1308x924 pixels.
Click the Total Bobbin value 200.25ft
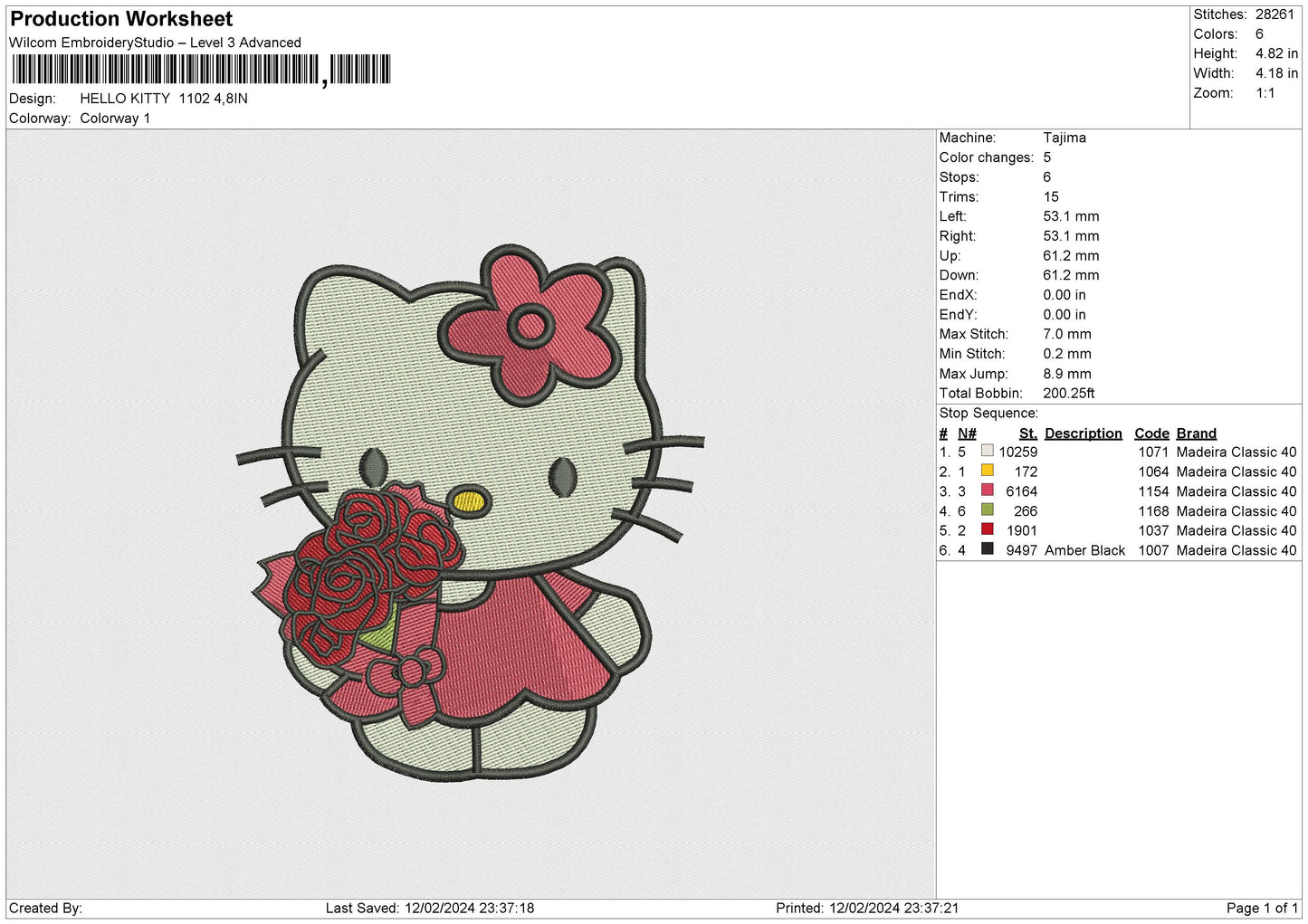(1069, 393)
